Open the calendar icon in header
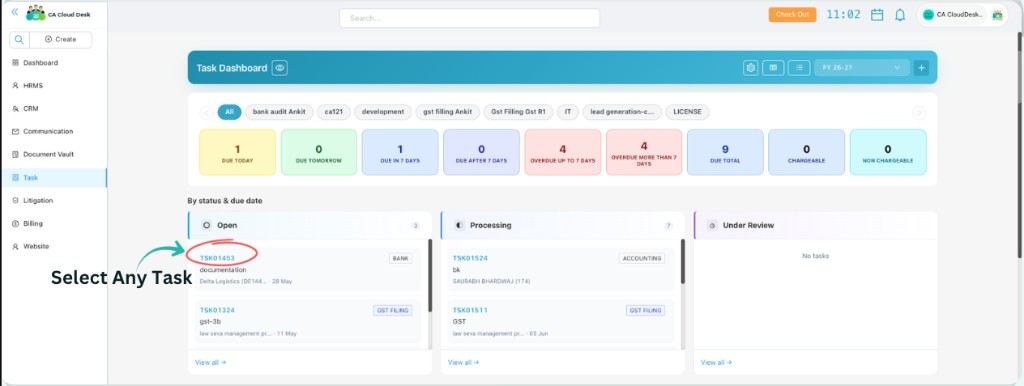 click(878, 14)
